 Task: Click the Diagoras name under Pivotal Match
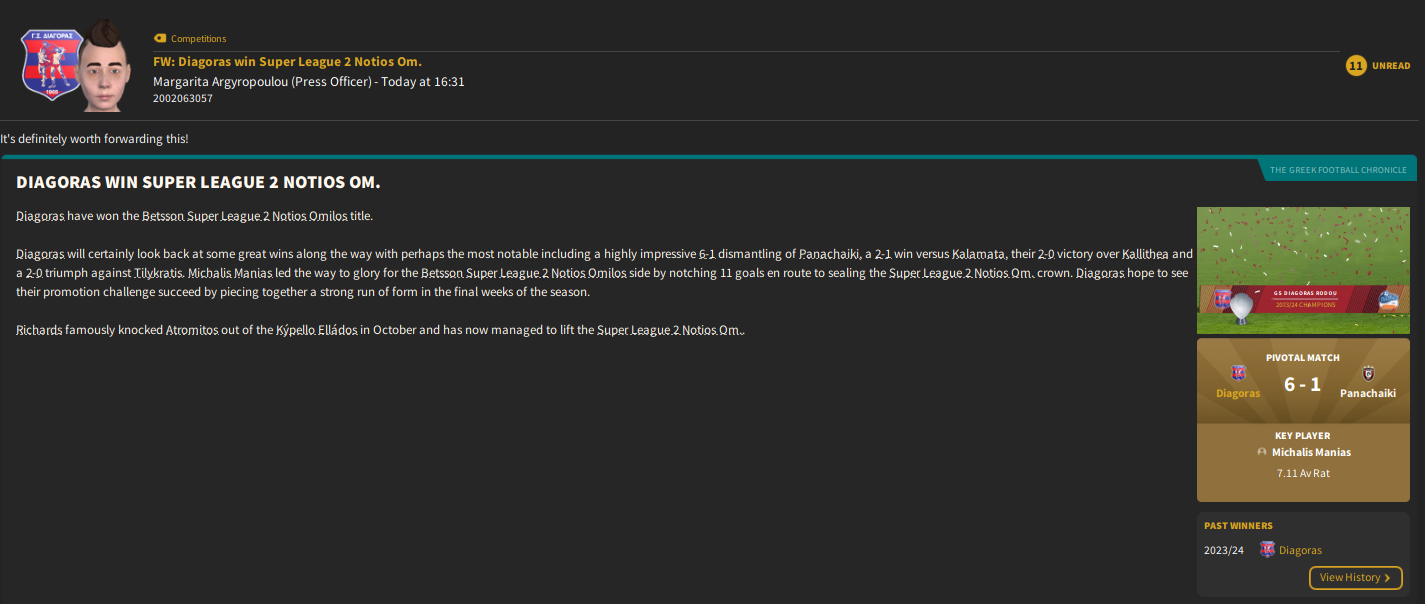coord(1238,393)
